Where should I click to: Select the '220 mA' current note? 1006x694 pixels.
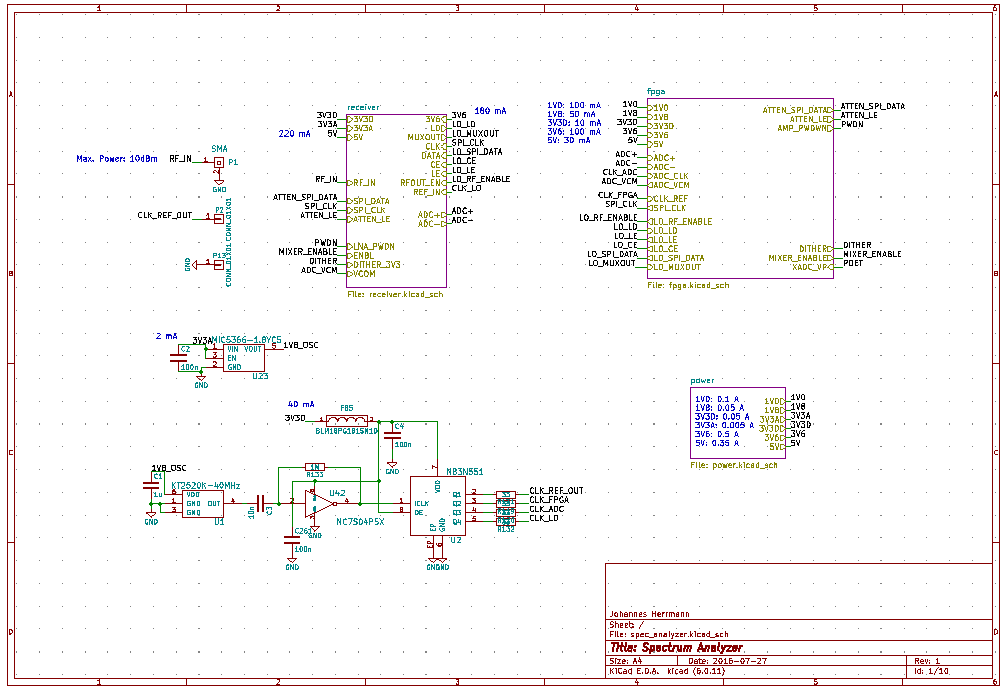294,133
